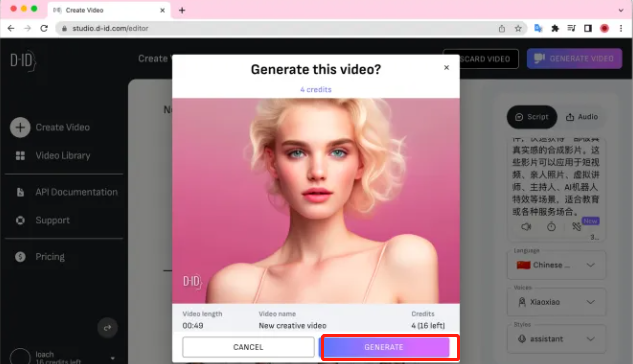The height and width of the screenshot is (364, 633).
Task: Click the media control playlist icon
Action: (x=571, y=28)
